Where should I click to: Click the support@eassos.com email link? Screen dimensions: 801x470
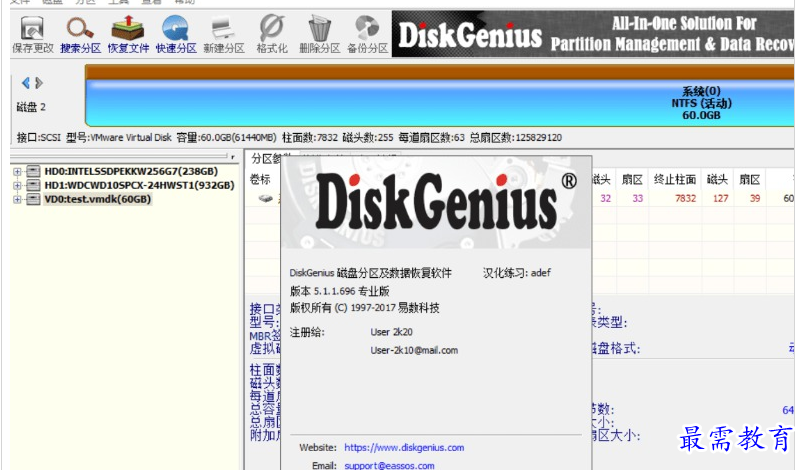(389, 465)
